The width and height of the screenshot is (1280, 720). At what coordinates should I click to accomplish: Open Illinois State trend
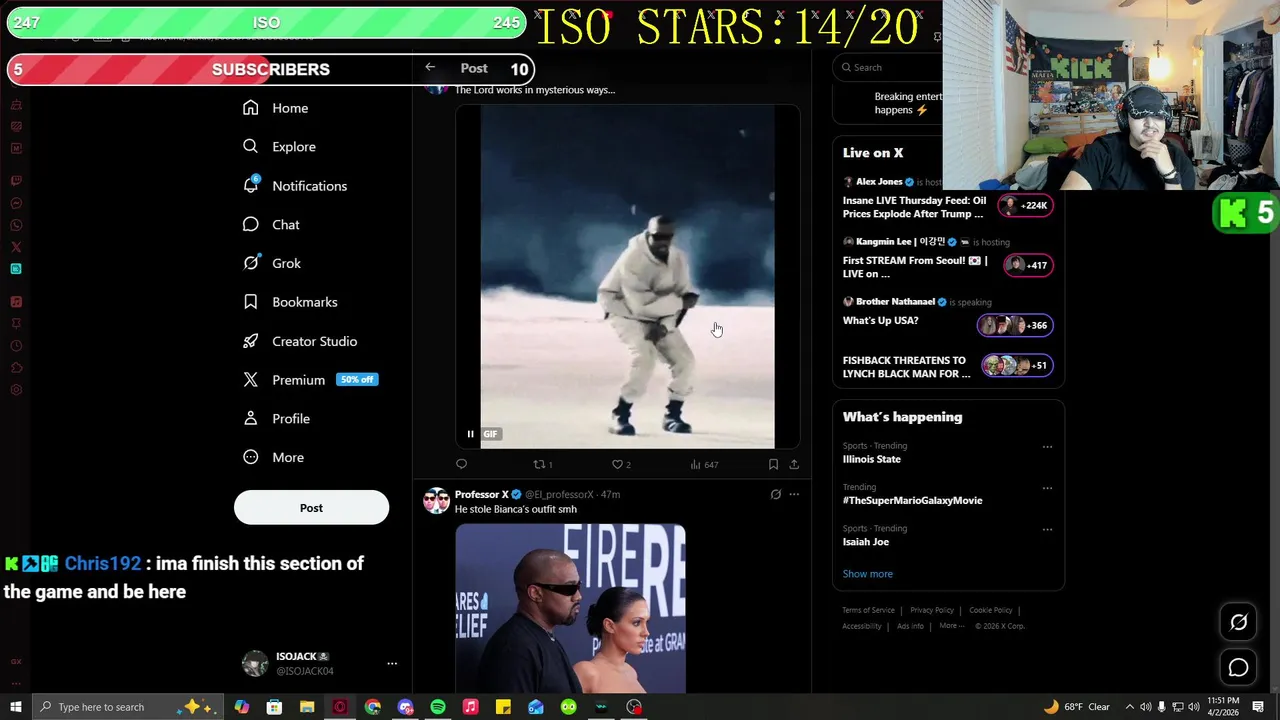point(872,459)
